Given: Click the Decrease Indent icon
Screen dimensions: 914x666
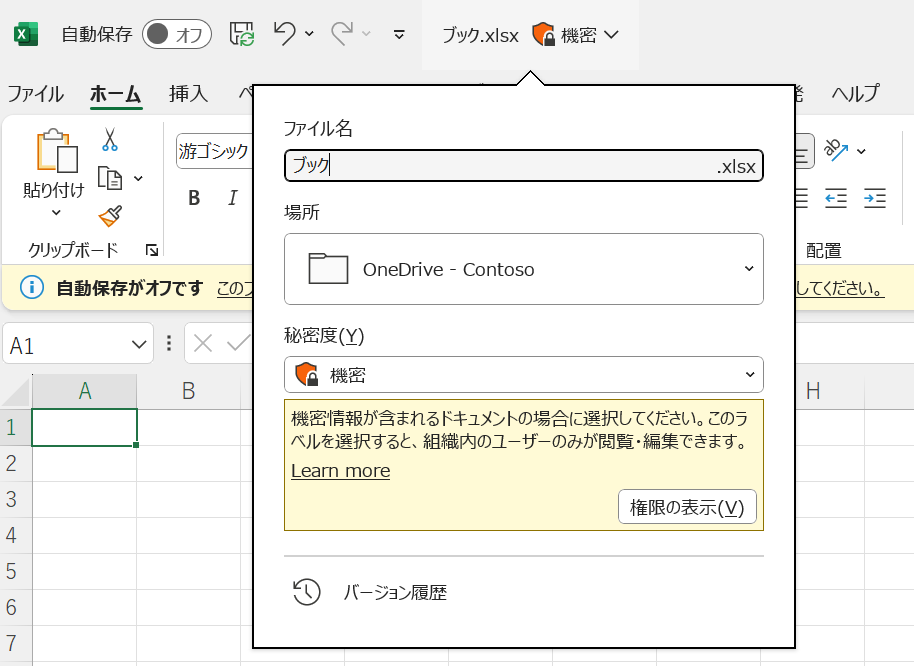Looking at the screenshot, I should click(x=836, y=198).
